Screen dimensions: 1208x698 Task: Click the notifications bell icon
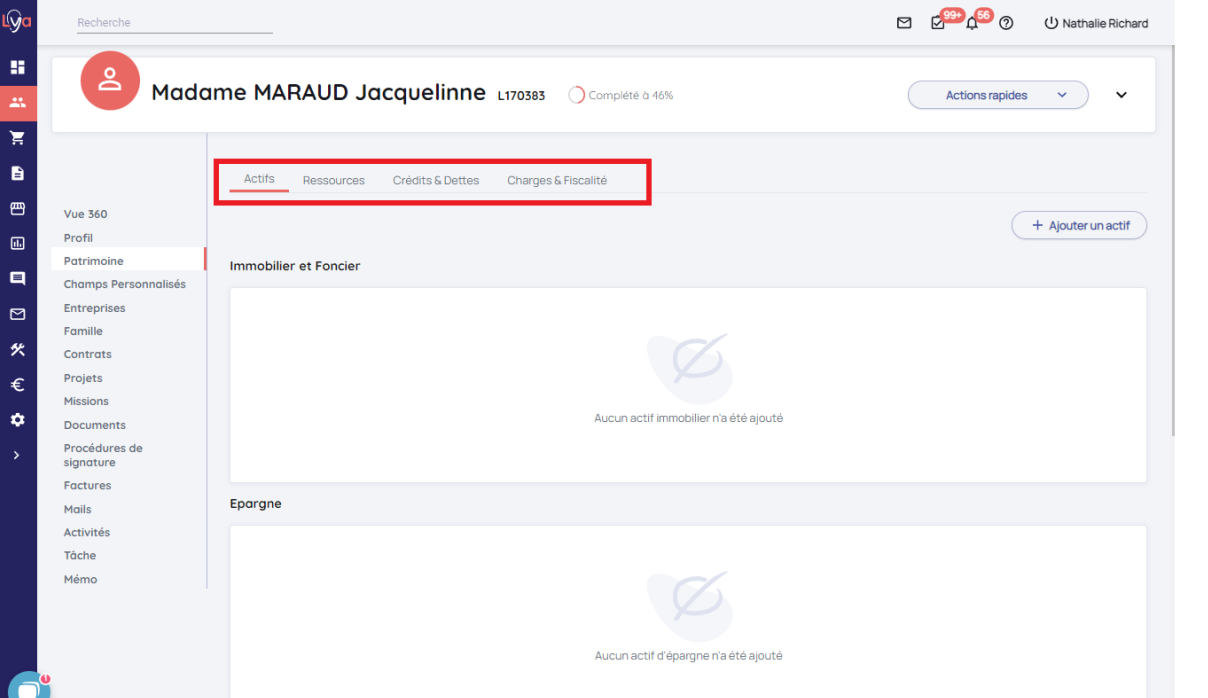pos(971,23)
